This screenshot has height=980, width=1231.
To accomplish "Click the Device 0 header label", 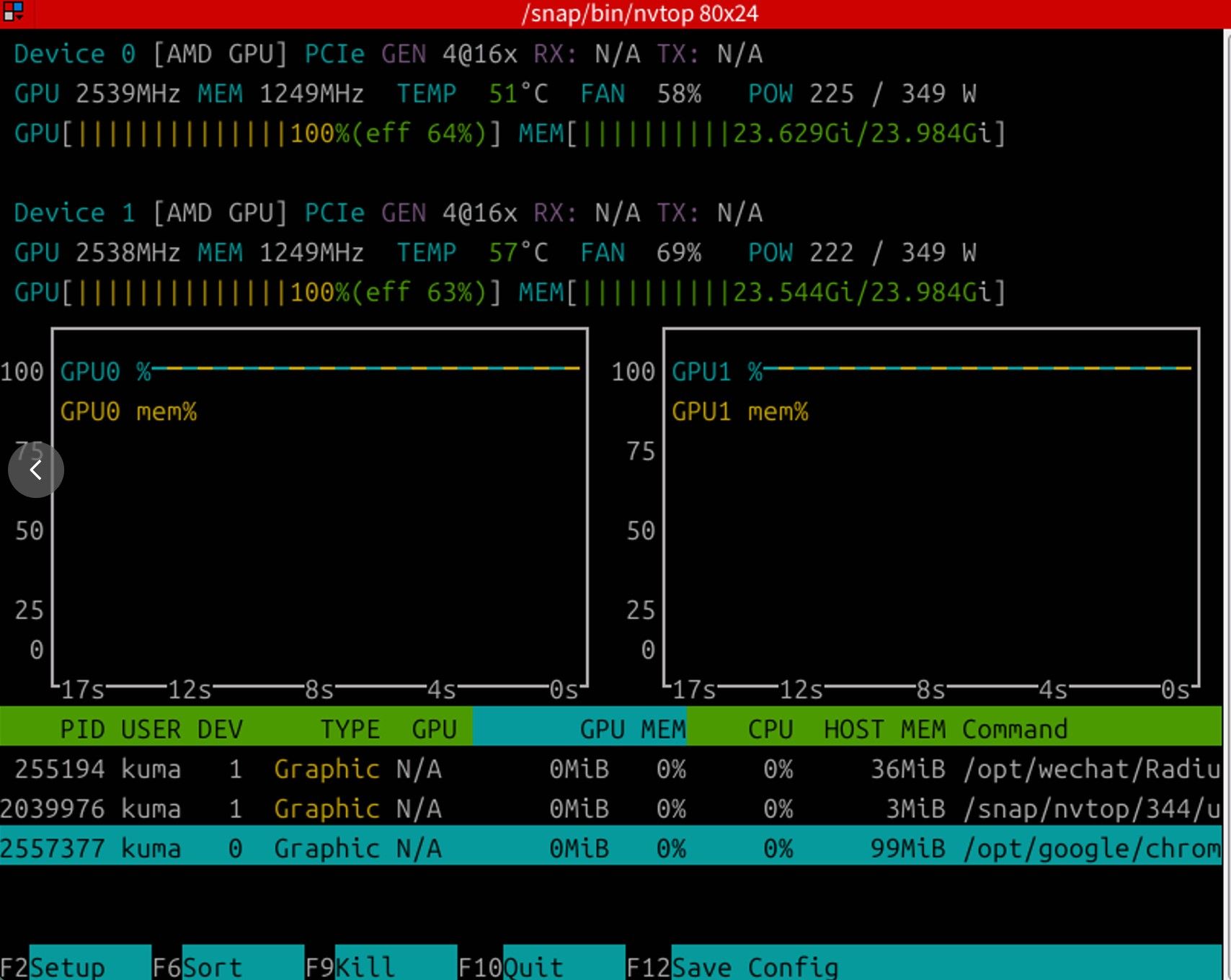I will [74, 54].
